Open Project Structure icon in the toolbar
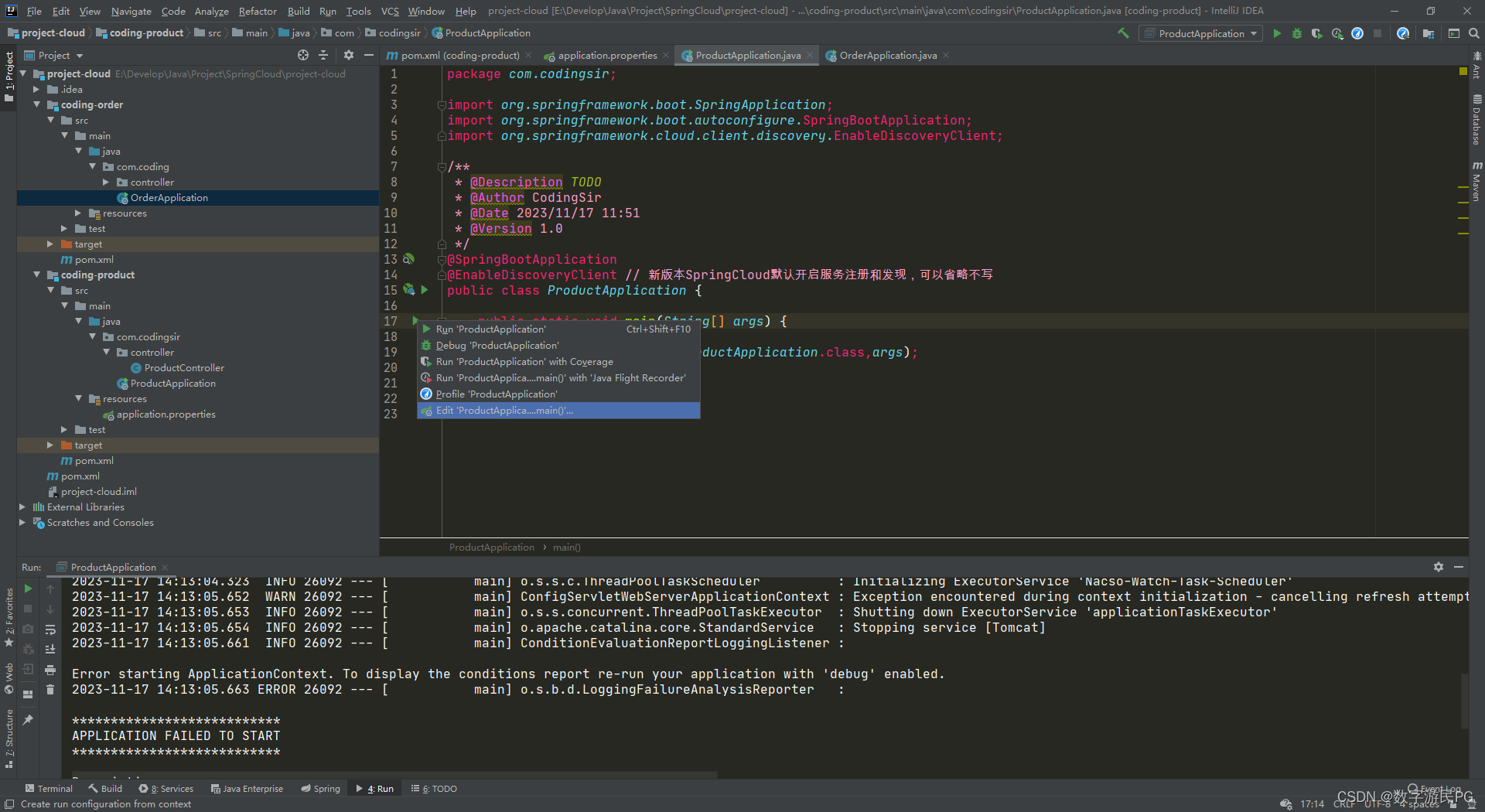This screenshot has width=1485, height=812. coord(1429,33)
